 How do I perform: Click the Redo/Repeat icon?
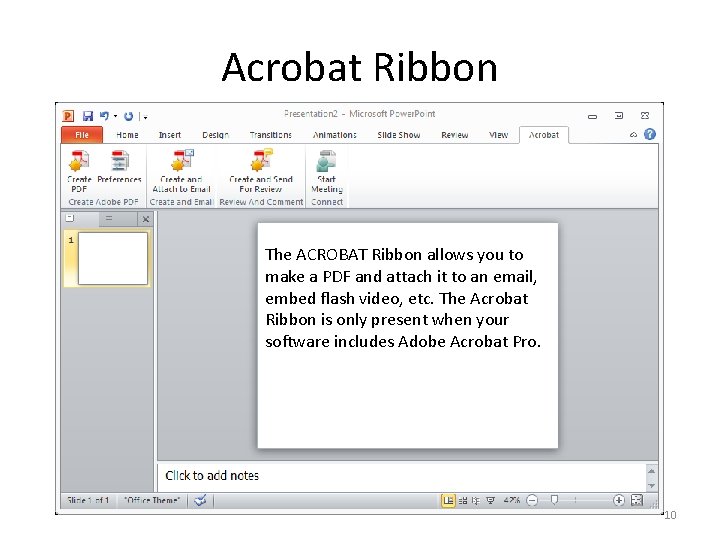(129, 116)
